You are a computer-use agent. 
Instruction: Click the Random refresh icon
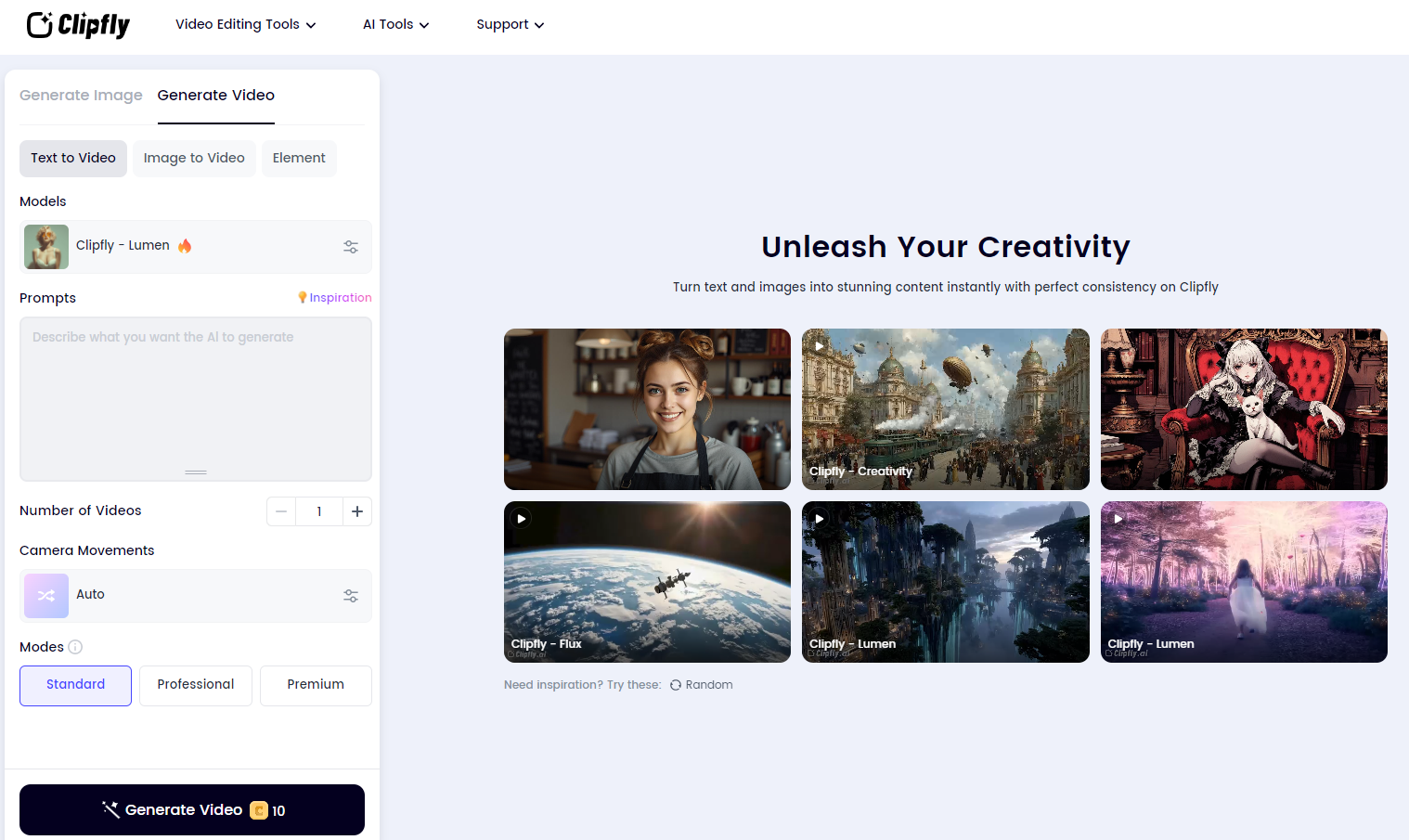click(x=676, y=685)
